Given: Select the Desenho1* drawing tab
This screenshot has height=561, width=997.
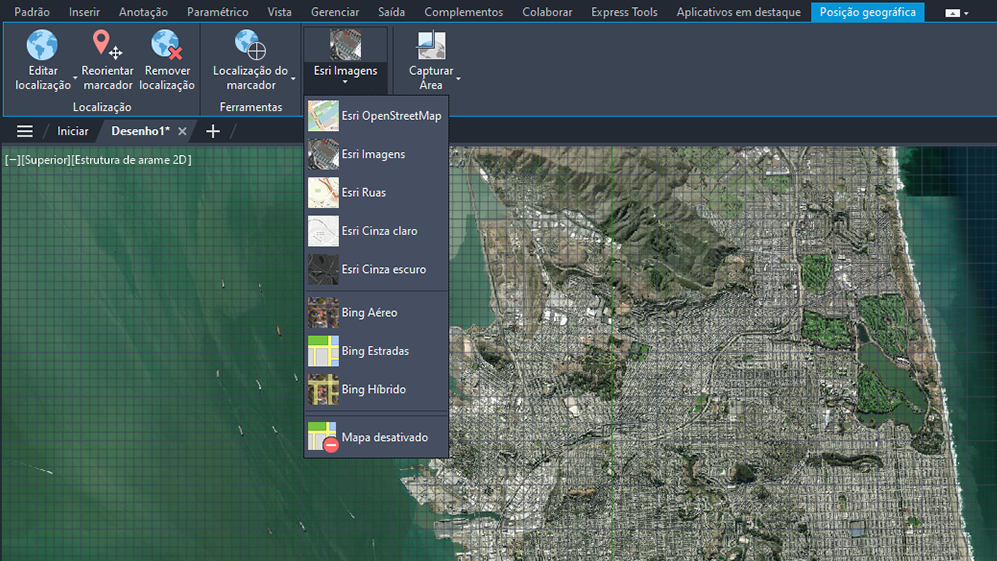Looking at the screenshot, I should [140, 131].
